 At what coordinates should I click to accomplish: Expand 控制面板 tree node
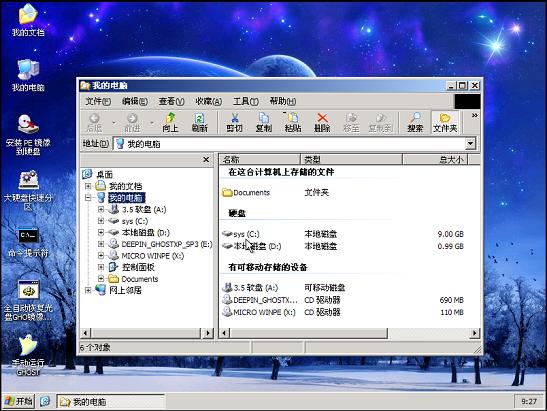(x=101, y=267)
